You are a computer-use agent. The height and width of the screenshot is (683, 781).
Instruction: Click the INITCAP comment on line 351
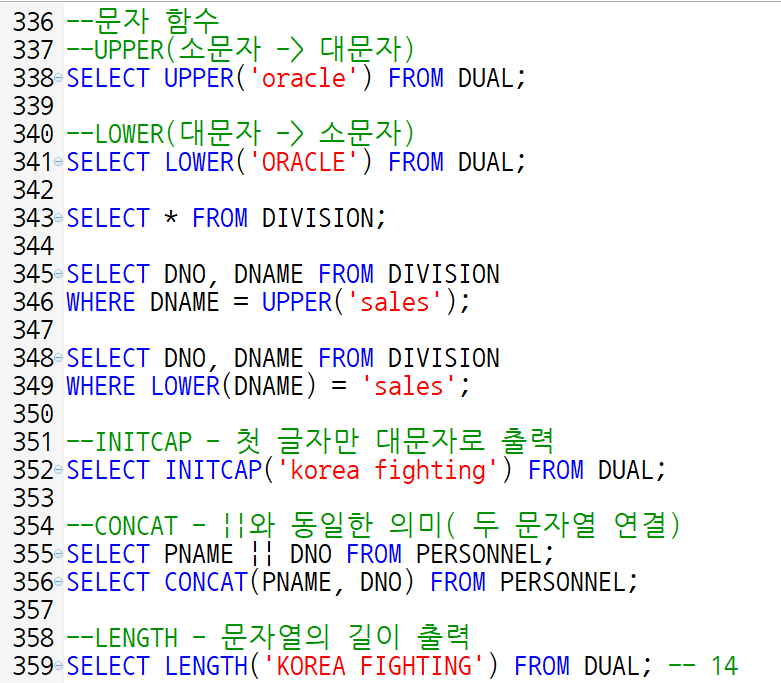point(310,441)
